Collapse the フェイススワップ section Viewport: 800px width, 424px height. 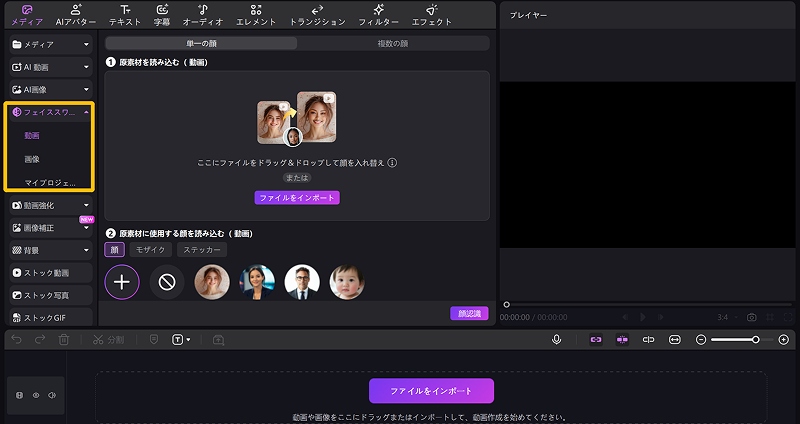point(51,112)
